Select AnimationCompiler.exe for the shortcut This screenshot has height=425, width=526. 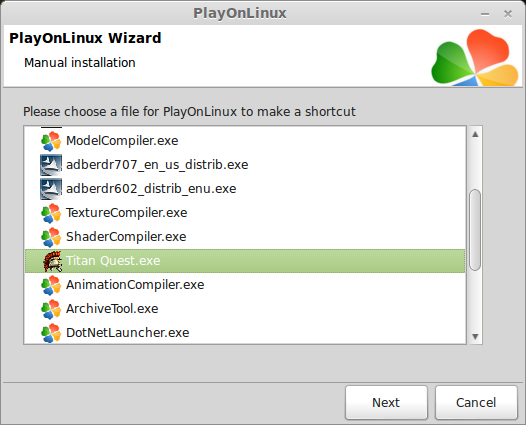[245, 285]
